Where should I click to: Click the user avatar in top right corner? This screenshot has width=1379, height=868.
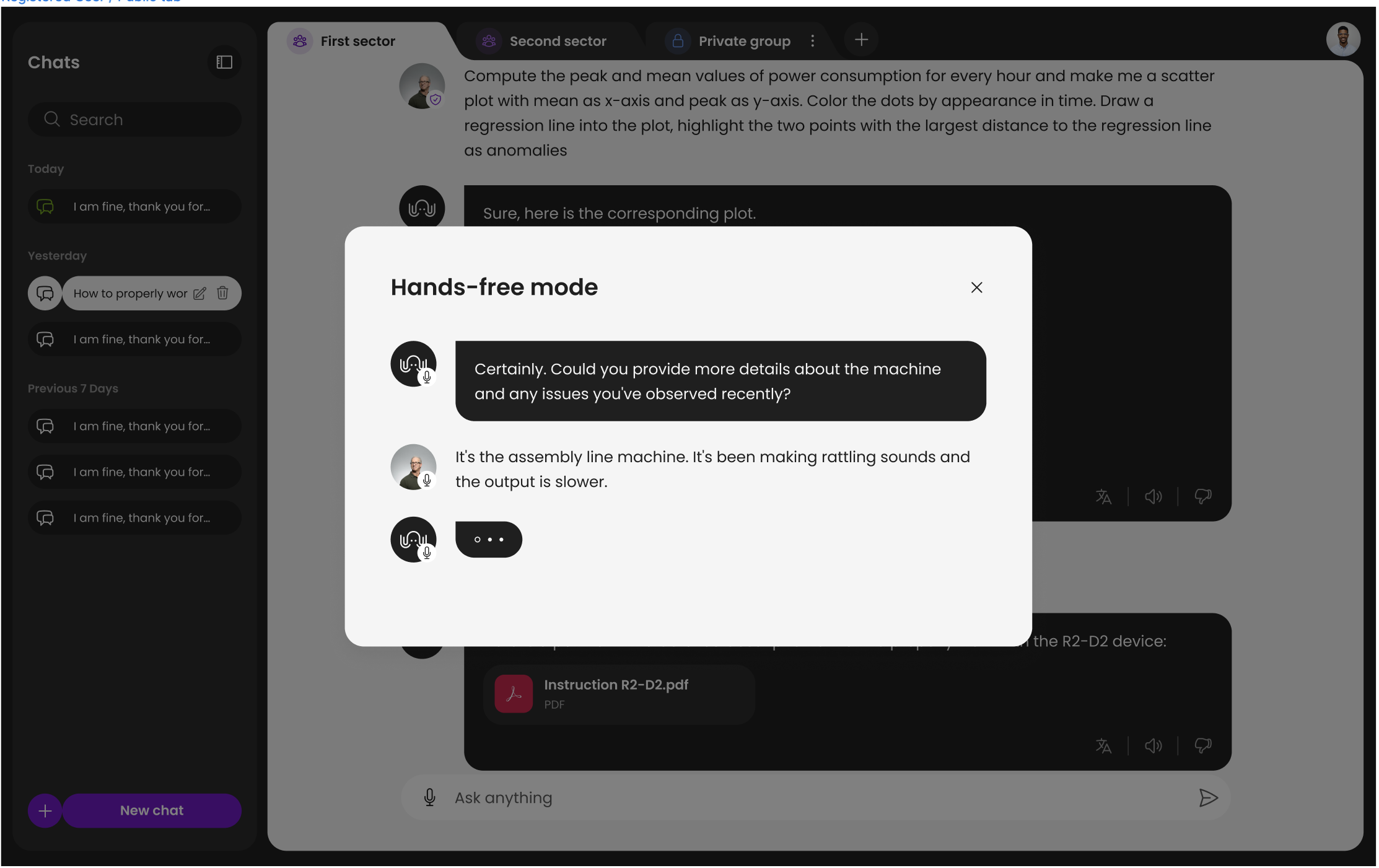coord(1343,39)
